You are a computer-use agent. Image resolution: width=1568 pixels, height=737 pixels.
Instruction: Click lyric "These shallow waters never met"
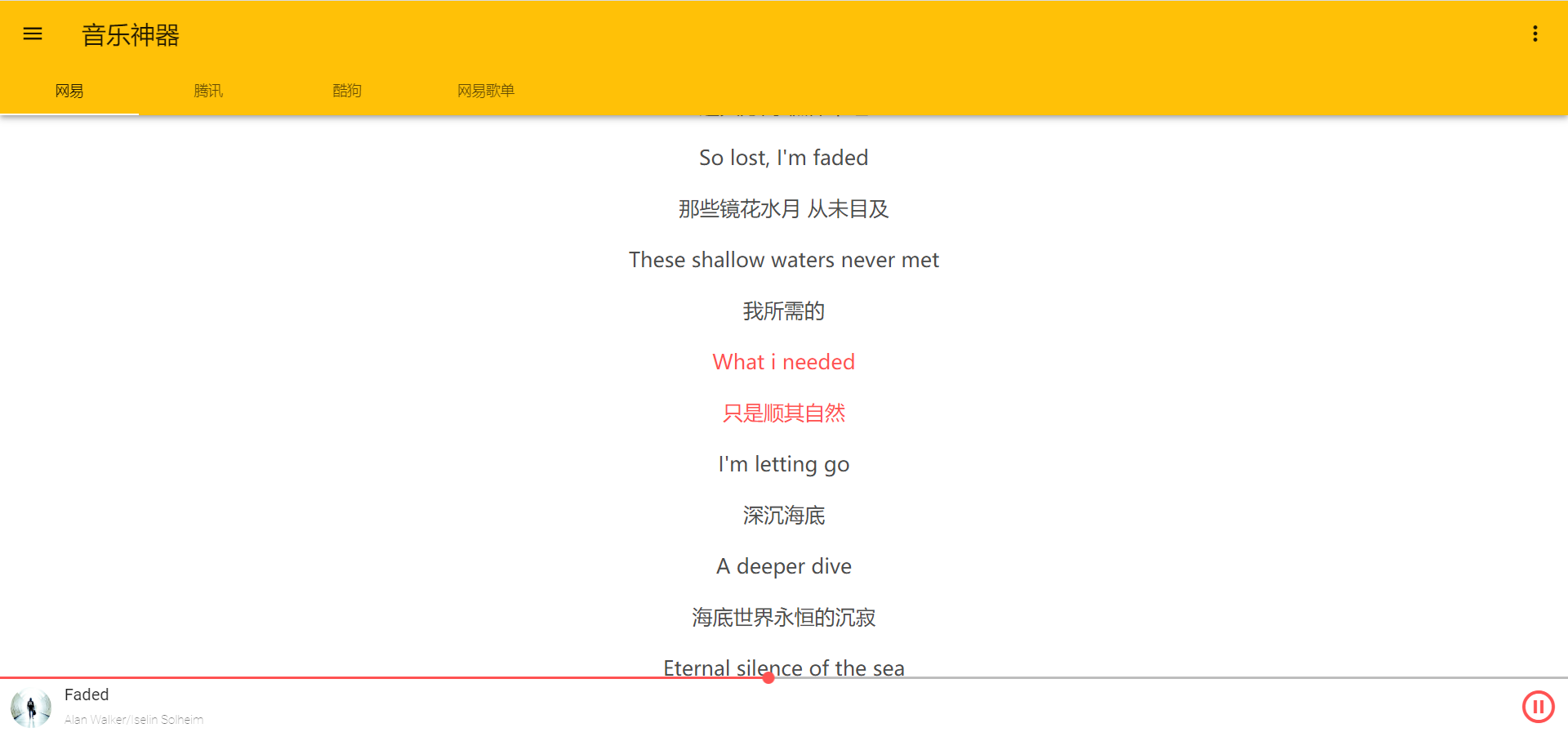click(x=784, y=260)
